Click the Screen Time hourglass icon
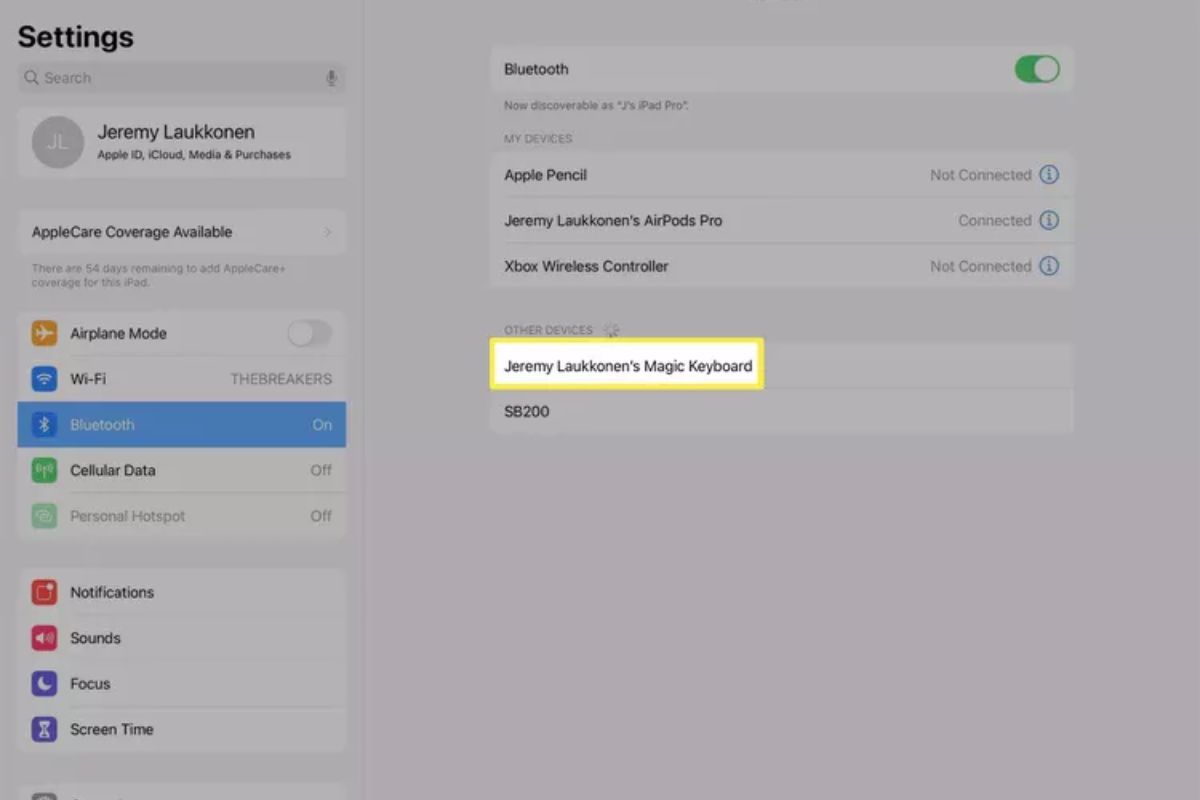The height and width of the screenshot is (800, 1200). pyautogui.click(x=44, y=729)
